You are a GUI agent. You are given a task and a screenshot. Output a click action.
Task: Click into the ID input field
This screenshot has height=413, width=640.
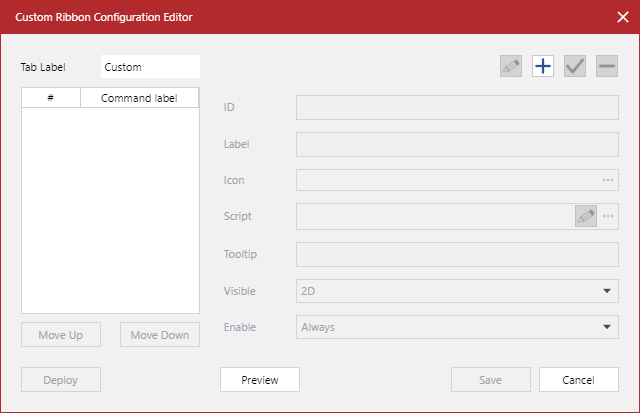coord(456,107)
